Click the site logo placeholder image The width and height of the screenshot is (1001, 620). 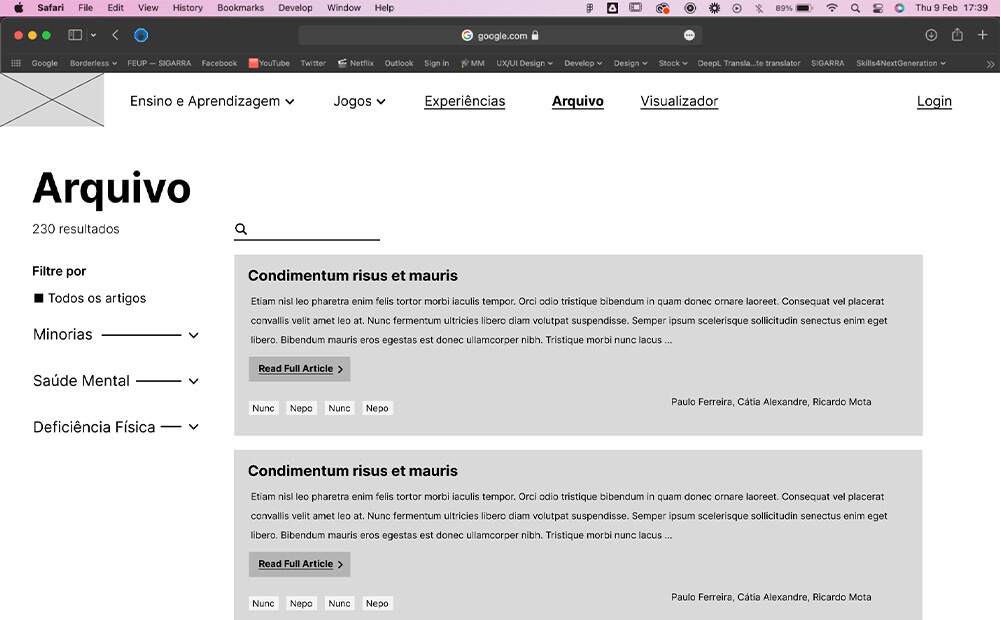52,100
